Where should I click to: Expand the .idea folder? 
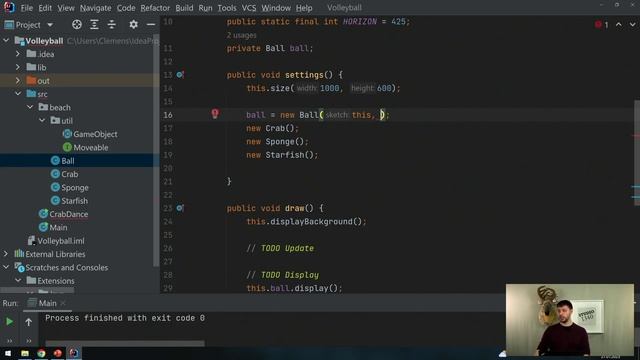pyautogui.click(x=18, y=54)
